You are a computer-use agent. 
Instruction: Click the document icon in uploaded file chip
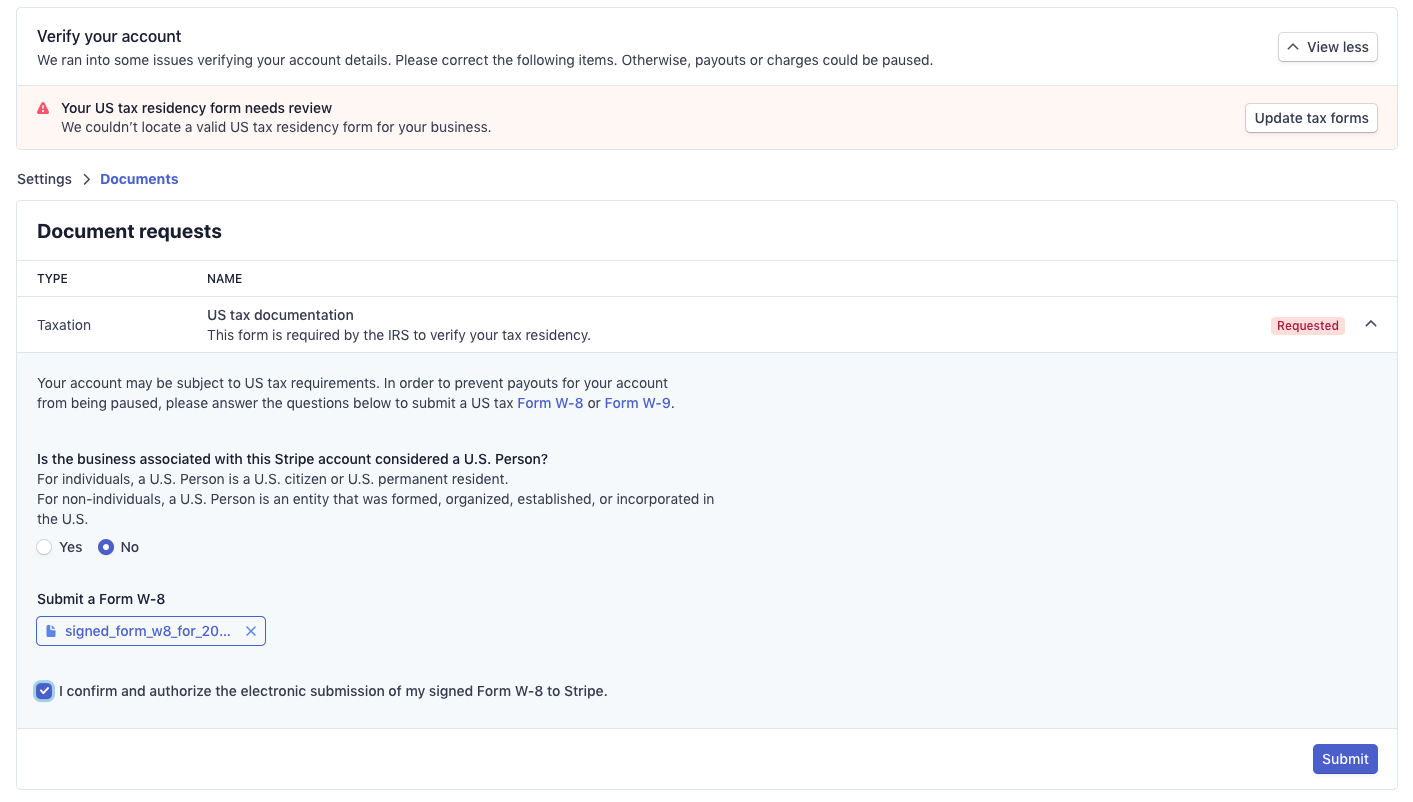(x=51, y=631)
